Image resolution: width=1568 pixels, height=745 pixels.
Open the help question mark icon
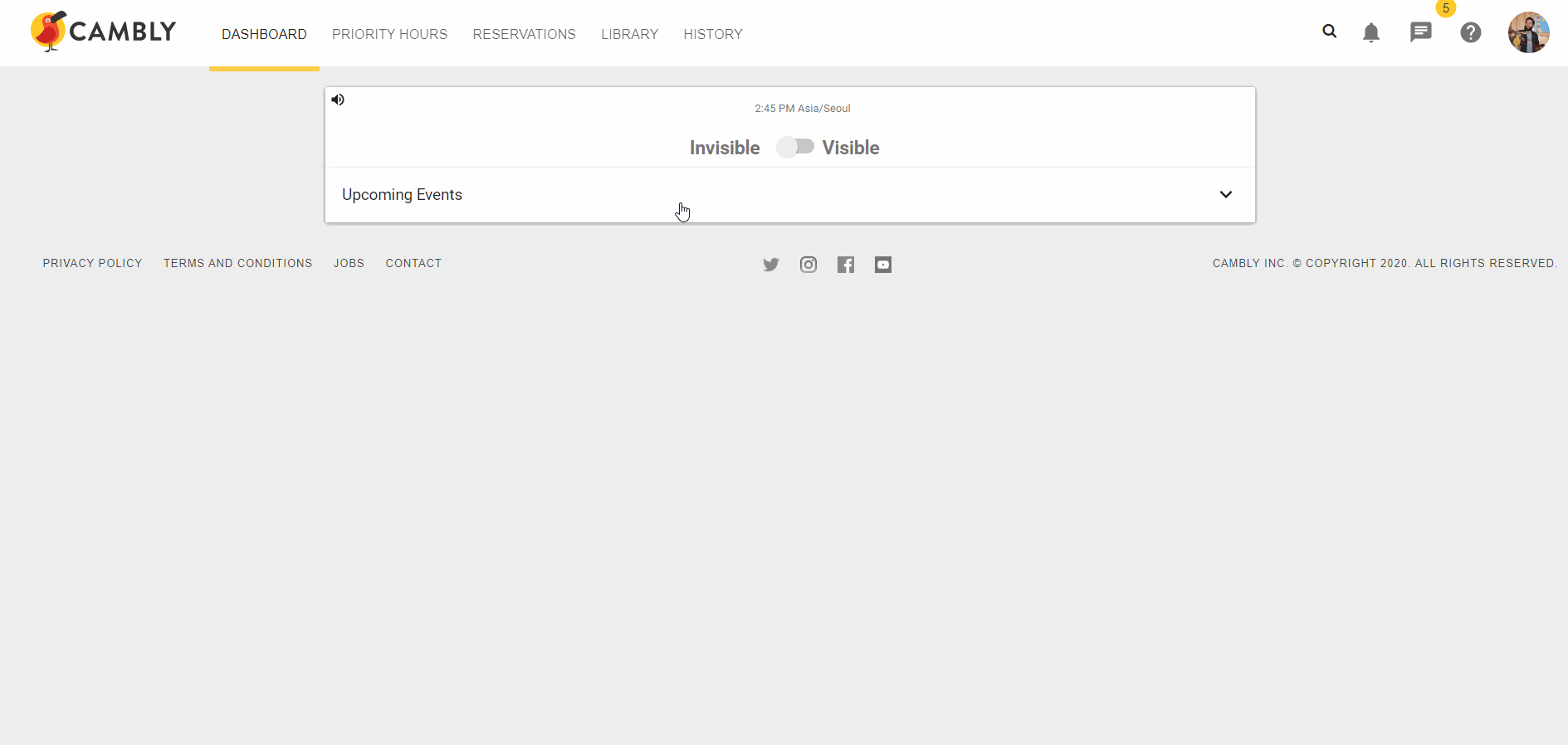1471,32
